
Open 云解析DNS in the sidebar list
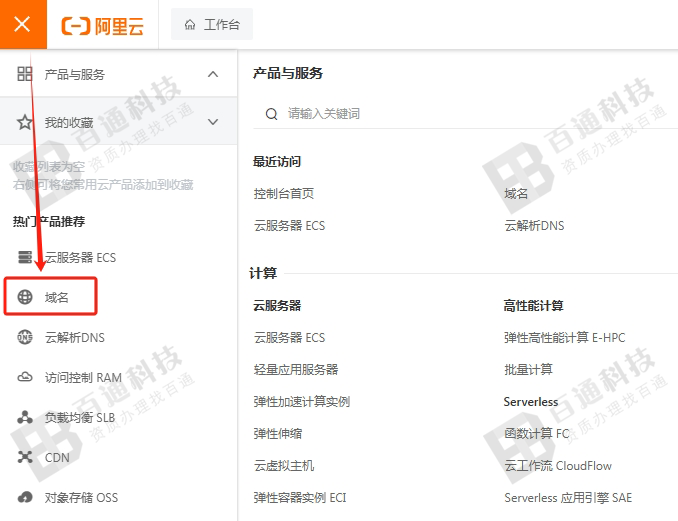pos(75,338)
